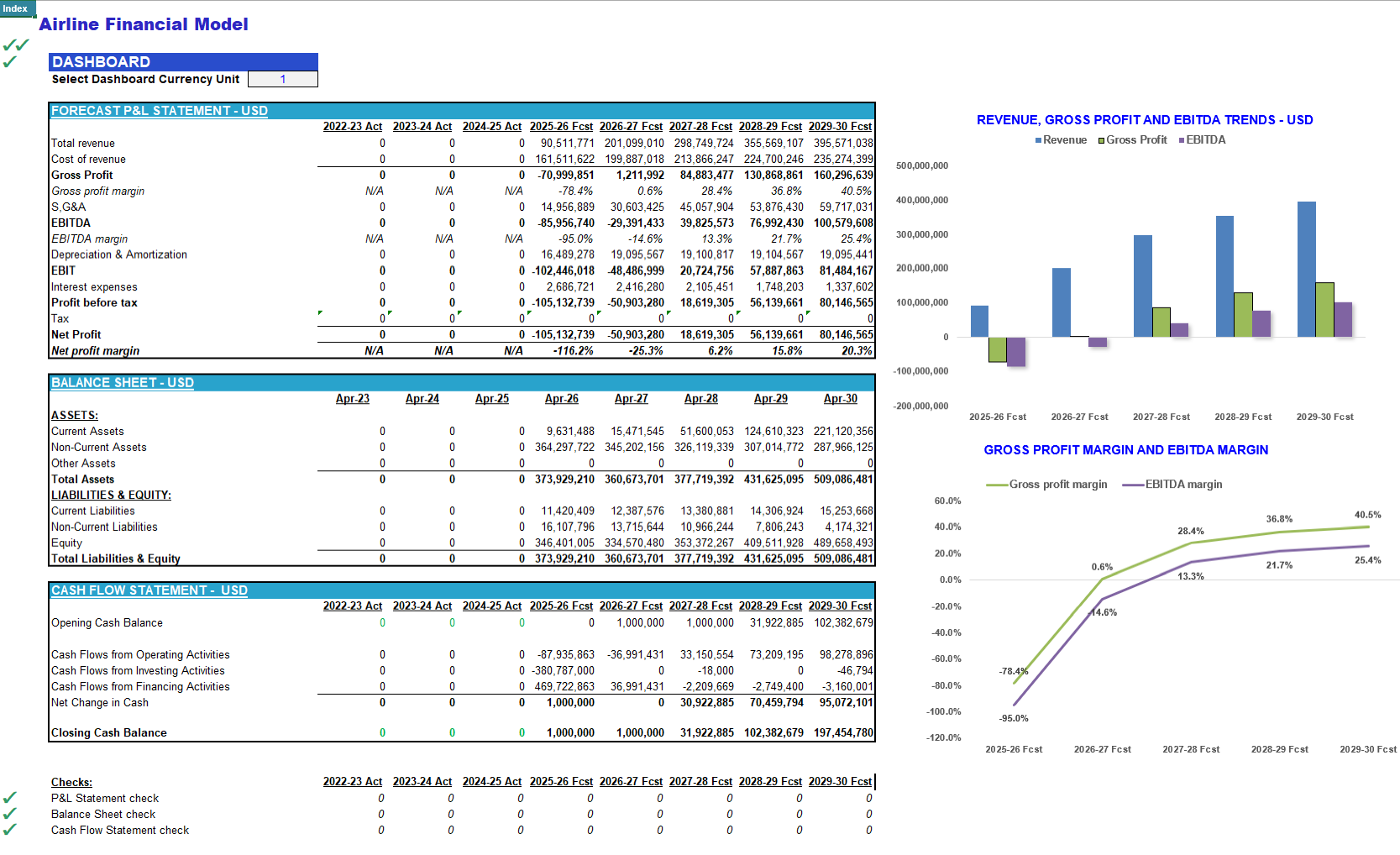The image size is (1400, 855).
Task: Click the double checkmark icon under Index
Action: click(15, 45)
